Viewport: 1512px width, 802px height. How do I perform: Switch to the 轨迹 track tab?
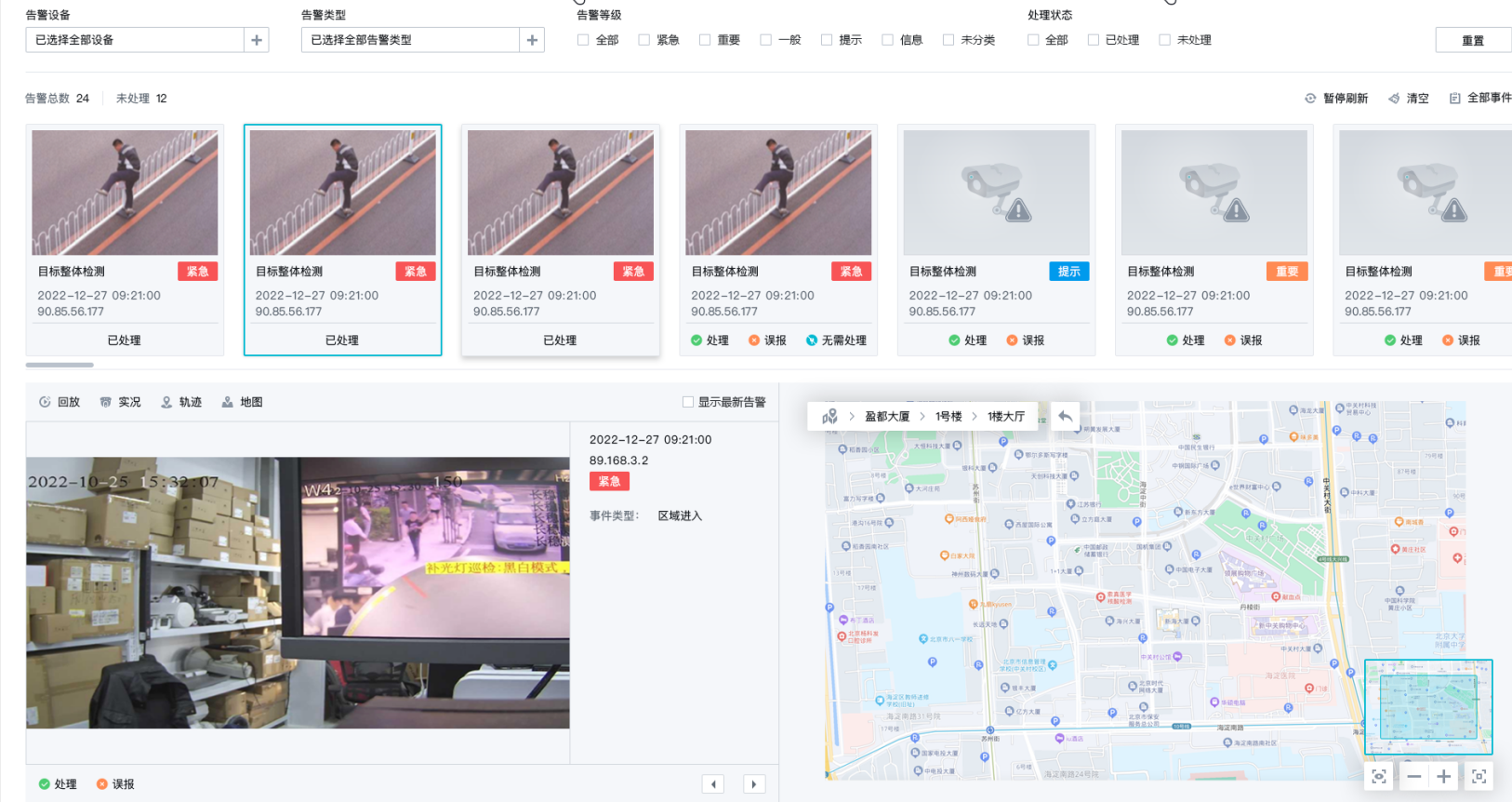click(x=181, y=402)
